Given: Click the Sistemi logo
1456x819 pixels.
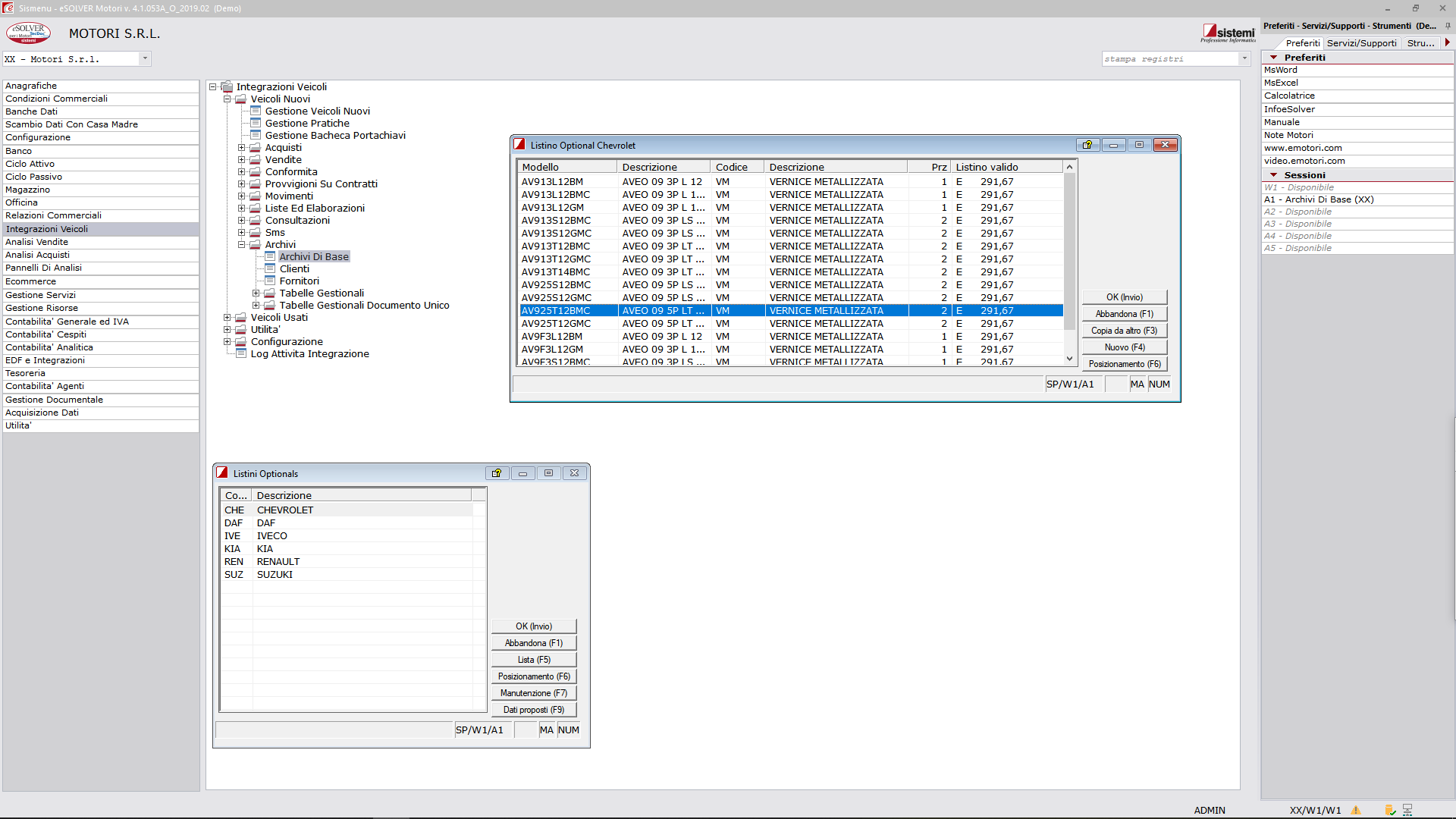Looking at the screenshot, I should coord(1228,33).
